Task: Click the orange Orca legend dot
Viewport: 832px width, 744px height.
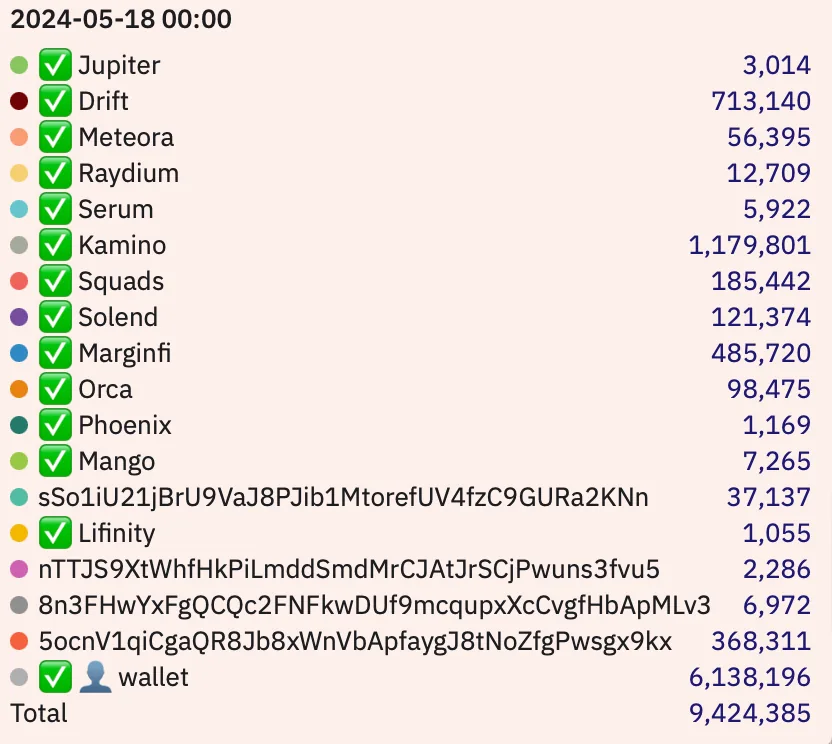Action: coord(19,389)
